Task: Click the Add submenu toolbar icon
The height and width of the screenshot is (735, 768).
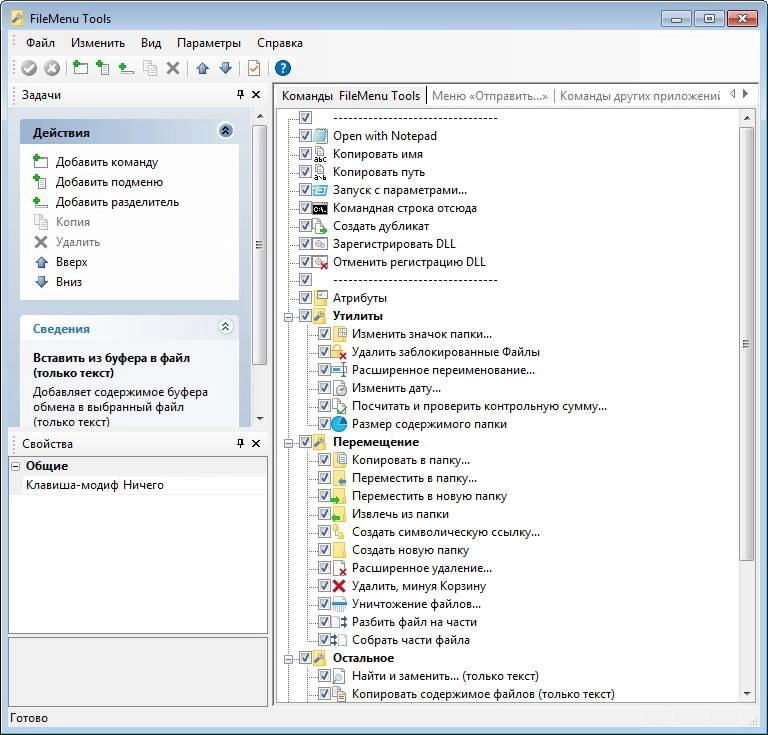Action: pos(102,68)
